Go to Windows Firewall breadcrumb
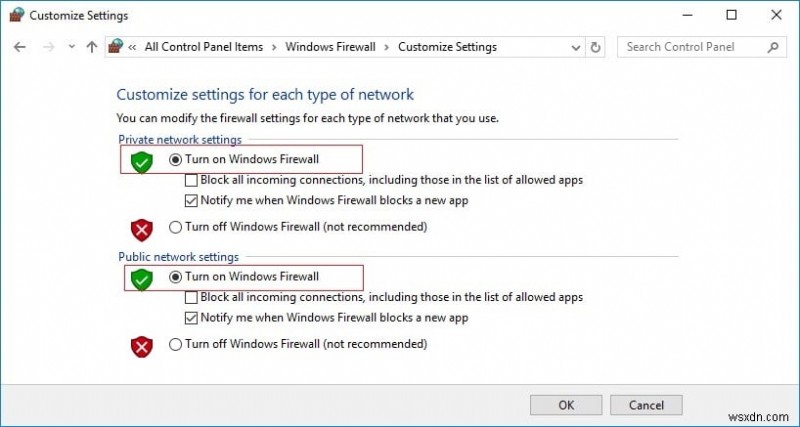Image resolution: width=800 pixels, height=427 pixels. (x=330, y=47)
